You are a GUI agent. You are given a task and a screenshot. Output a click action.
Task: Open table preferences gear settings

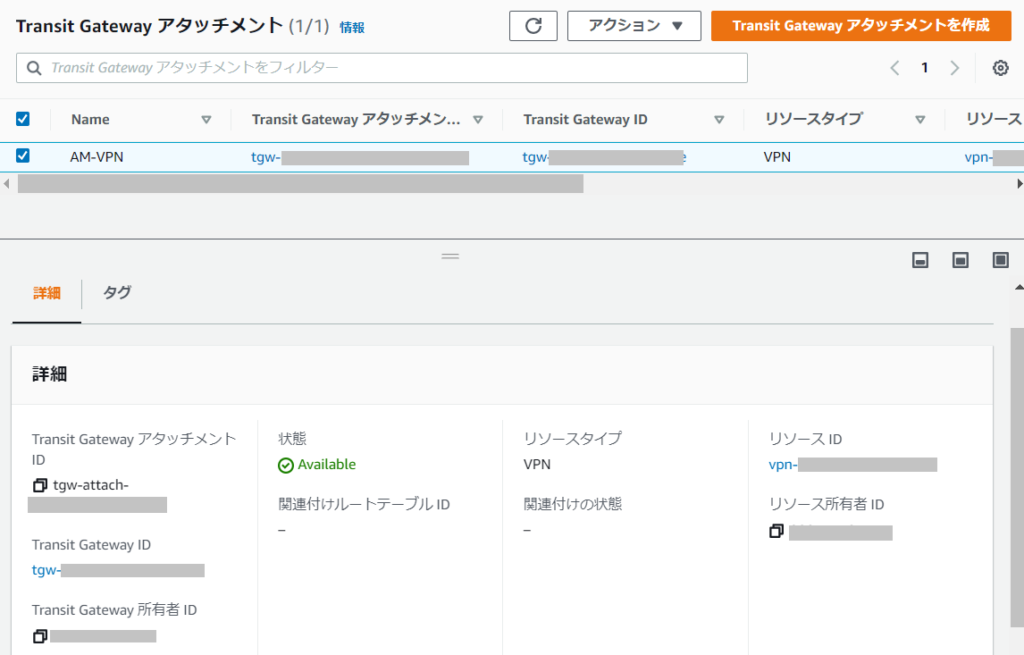click(1000, 68)
